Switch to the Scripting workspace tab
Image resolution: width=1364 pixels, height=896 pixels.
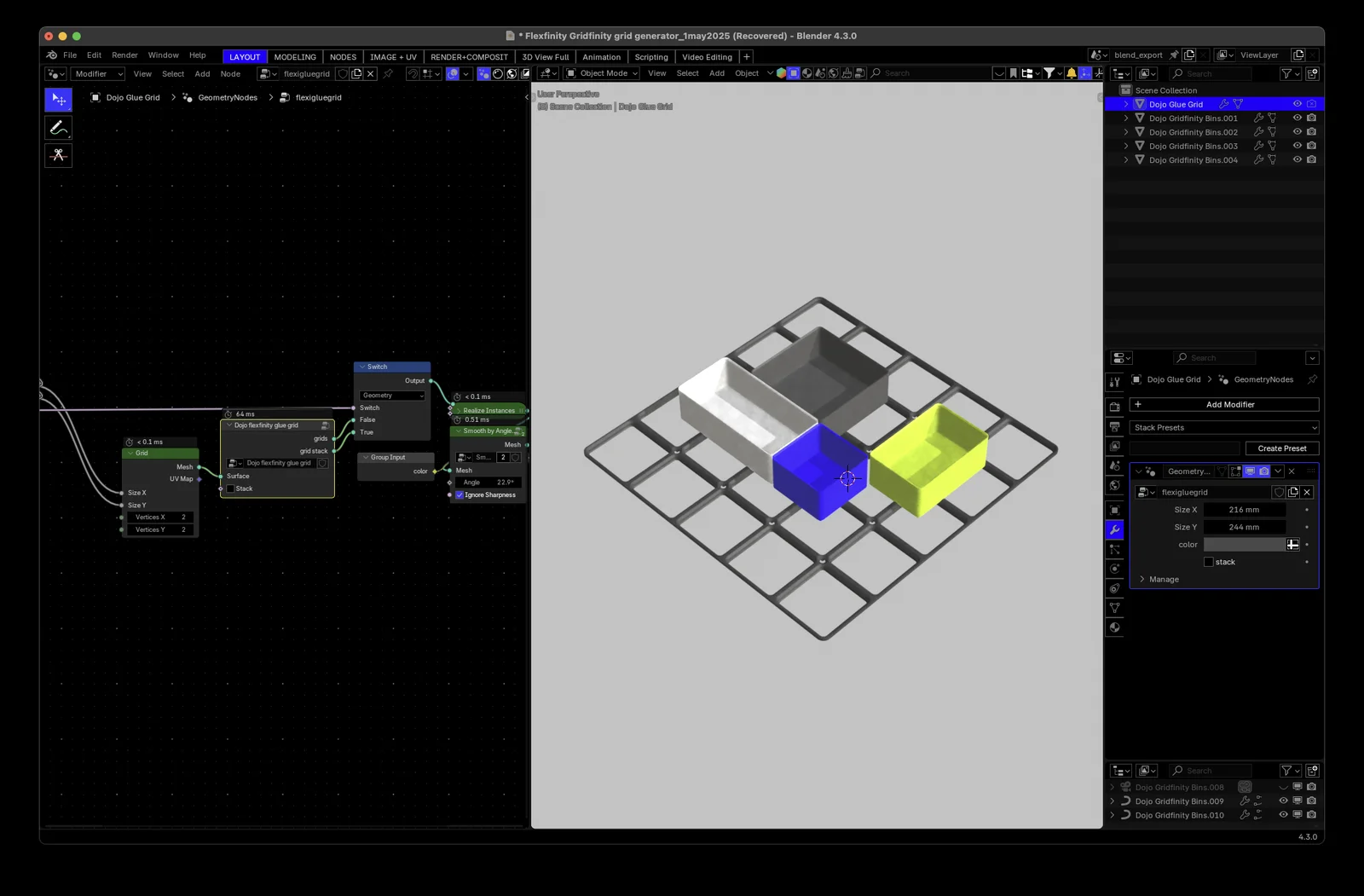click(x=651, y=57)
